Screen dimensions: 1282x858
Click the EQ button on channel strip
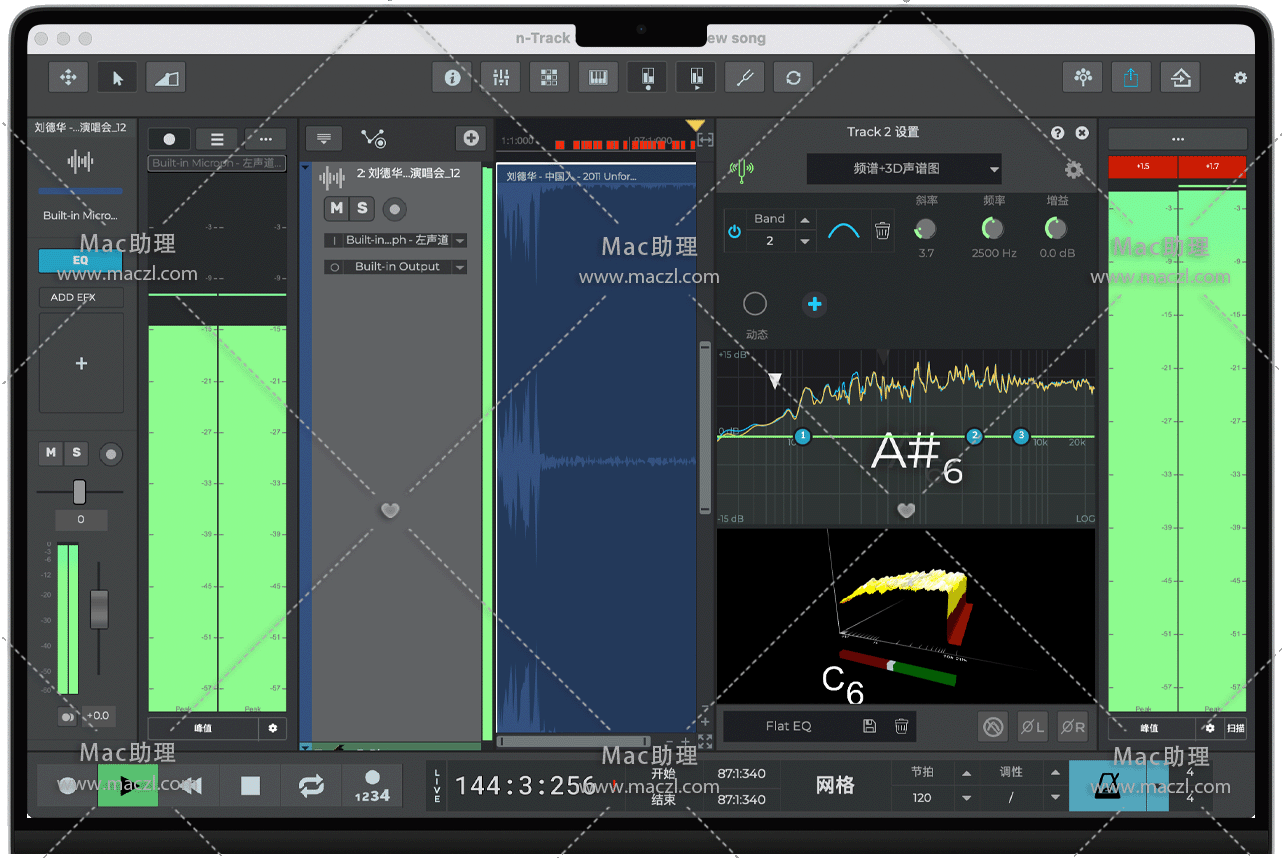coord(80,261)
